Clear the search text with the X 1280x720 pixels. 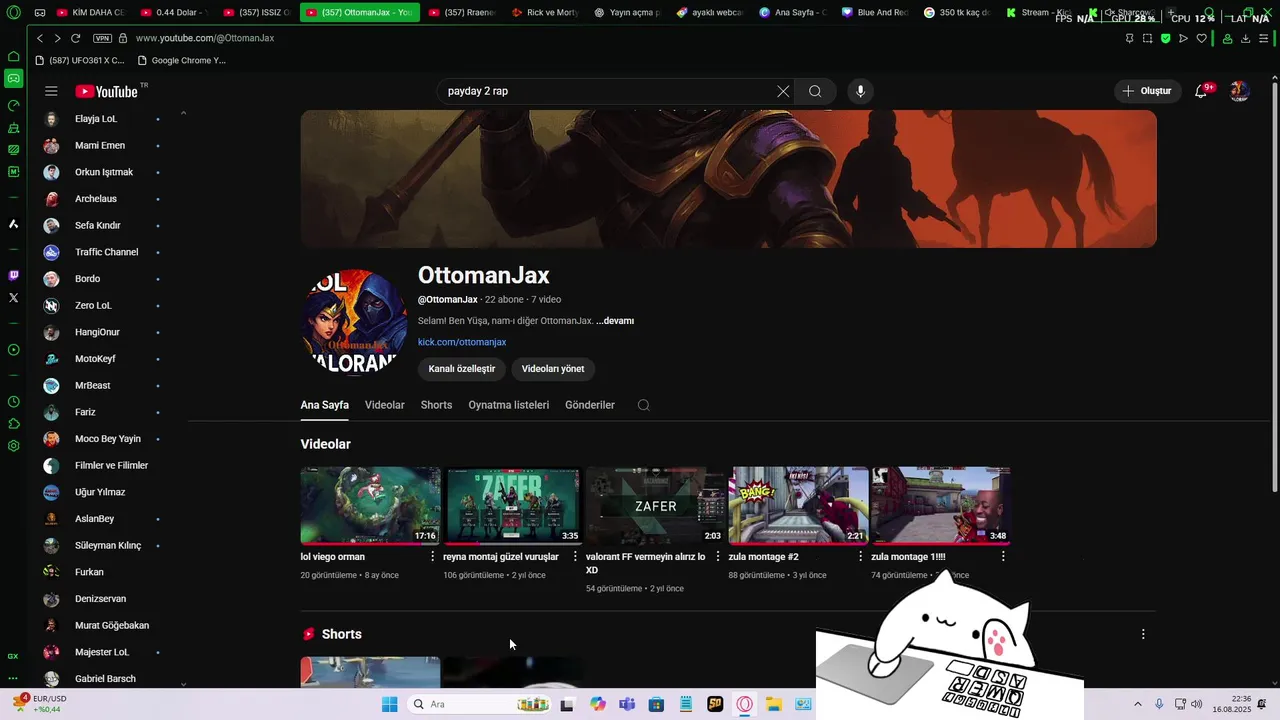tap(783, 91)
